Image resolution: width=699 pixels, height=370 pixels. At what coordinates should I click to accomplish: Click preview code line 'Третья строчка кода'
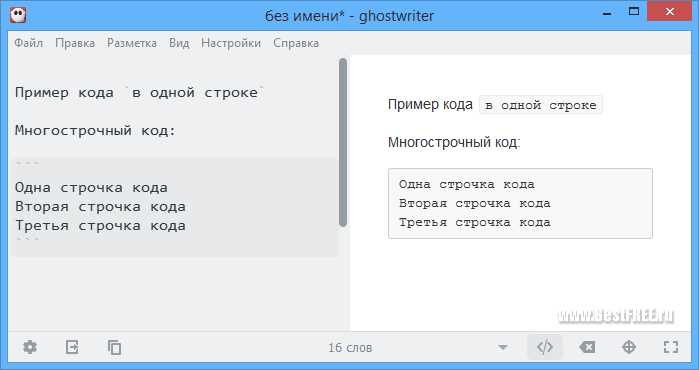click(x=475, y=222)
